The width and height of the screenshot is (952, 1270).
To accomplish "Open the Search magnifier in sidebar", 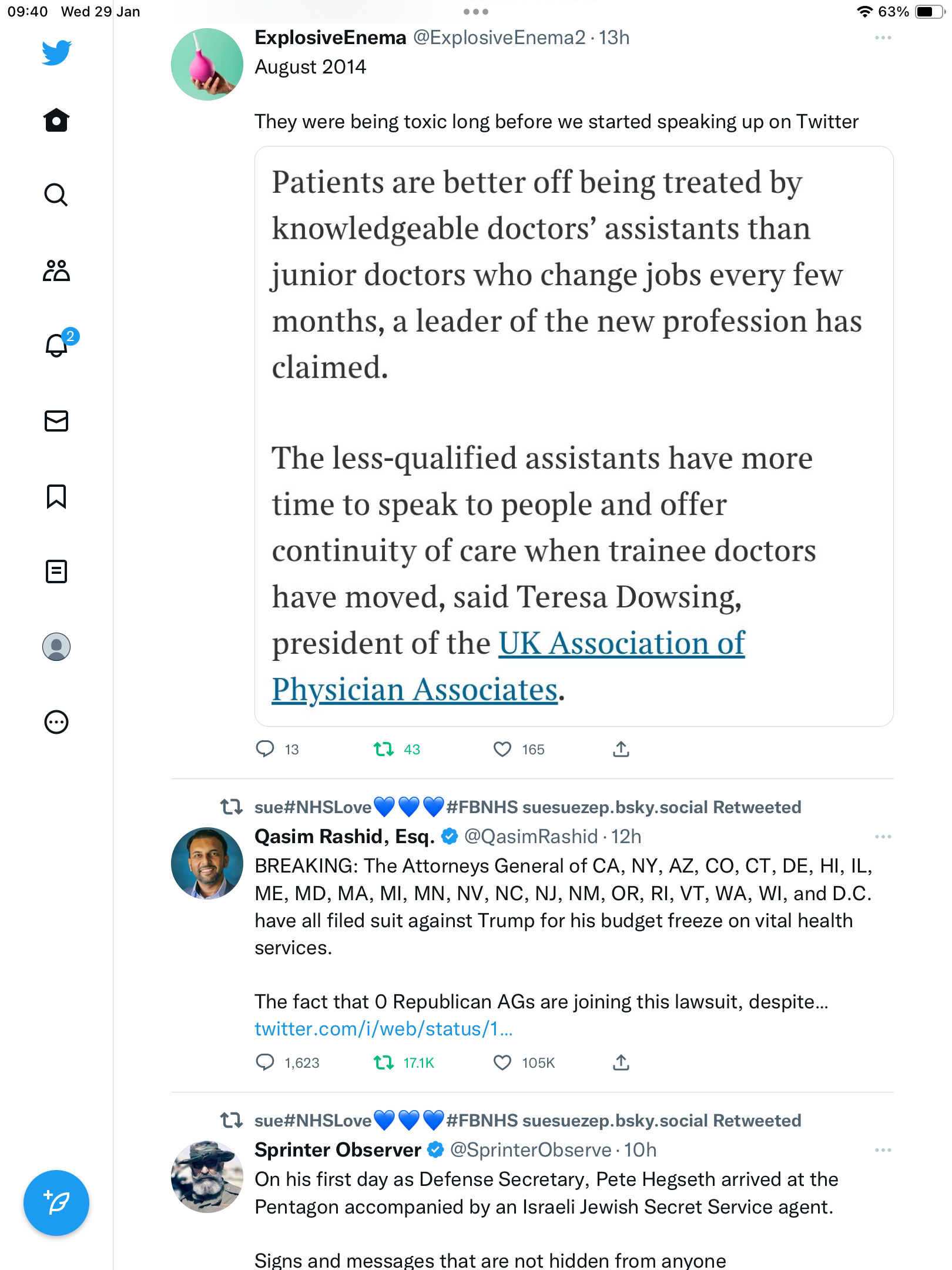I will pos(56,195).
